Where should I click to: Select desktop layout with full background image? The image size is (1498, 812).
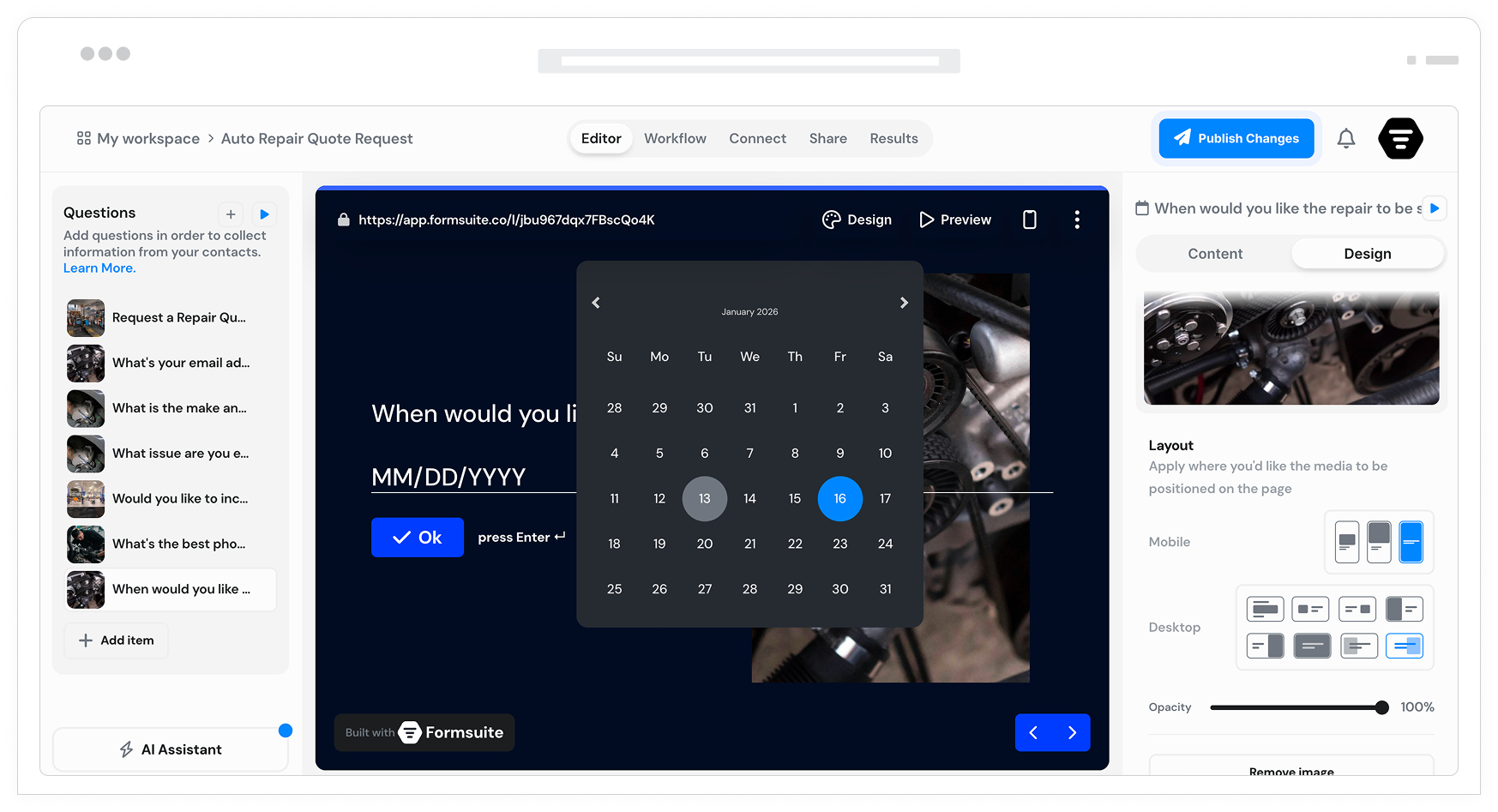click(x=1311, y=646)
